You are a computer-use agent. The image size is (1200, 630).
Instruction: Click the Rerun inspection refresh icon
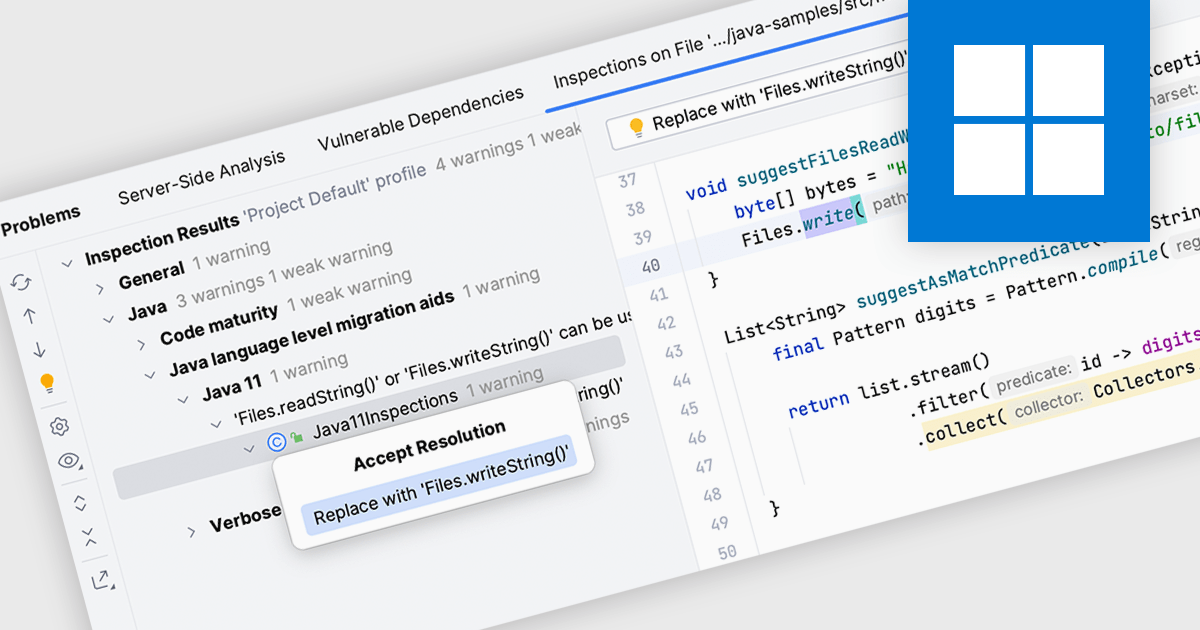pyautogui.click(x=21, y=284)
